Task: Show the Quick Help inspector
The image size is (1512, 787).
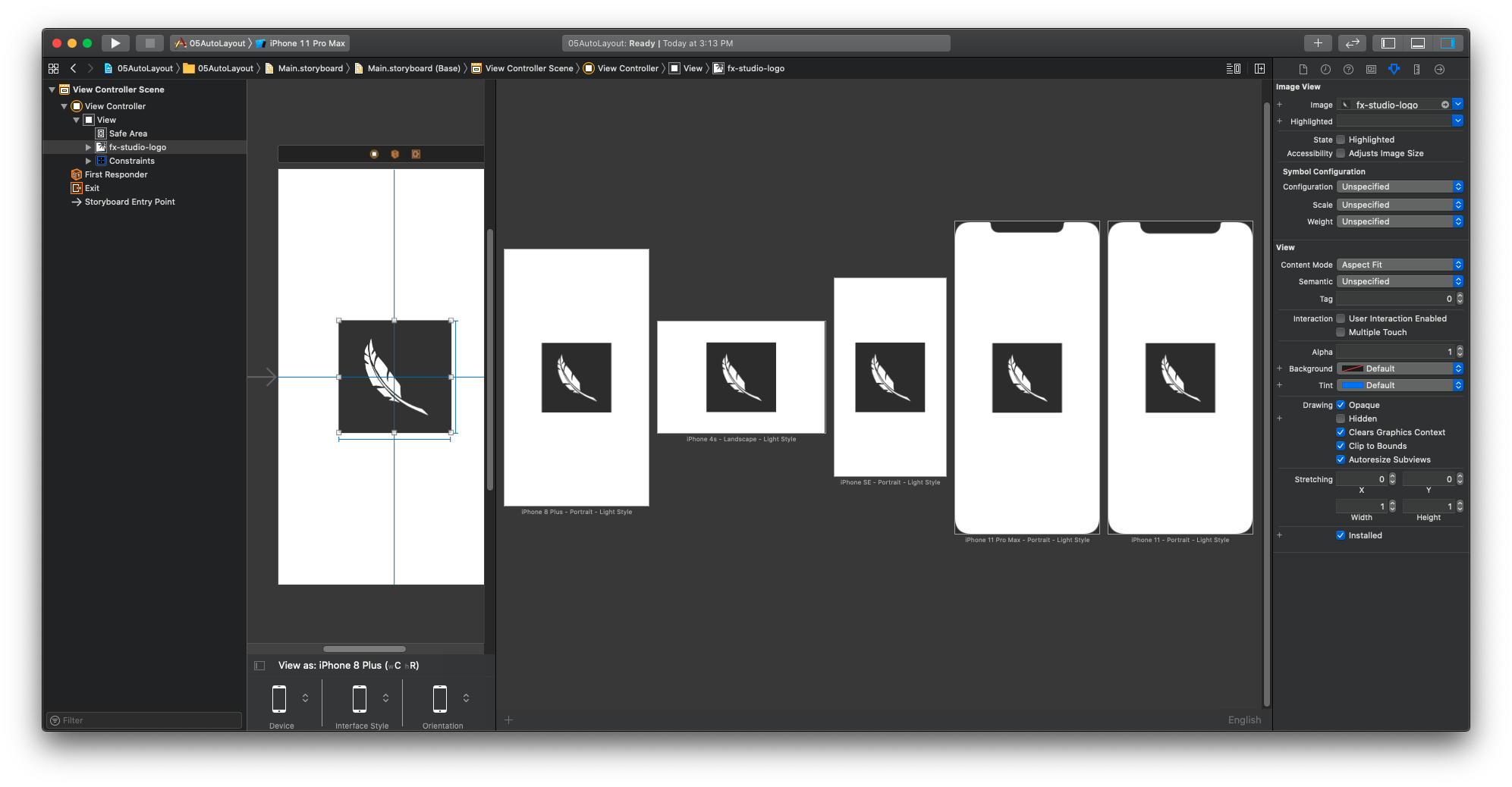Action: coord(1348,69)
